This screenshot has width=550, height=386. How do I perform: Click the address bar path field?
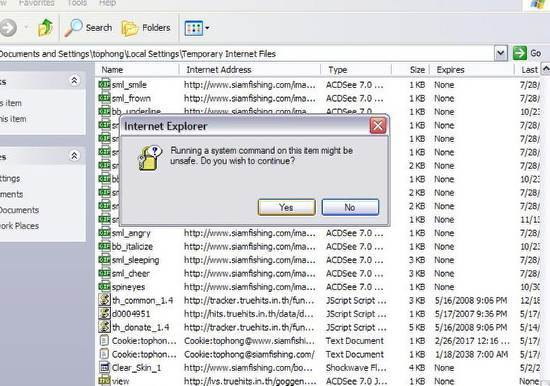[246, 54]
